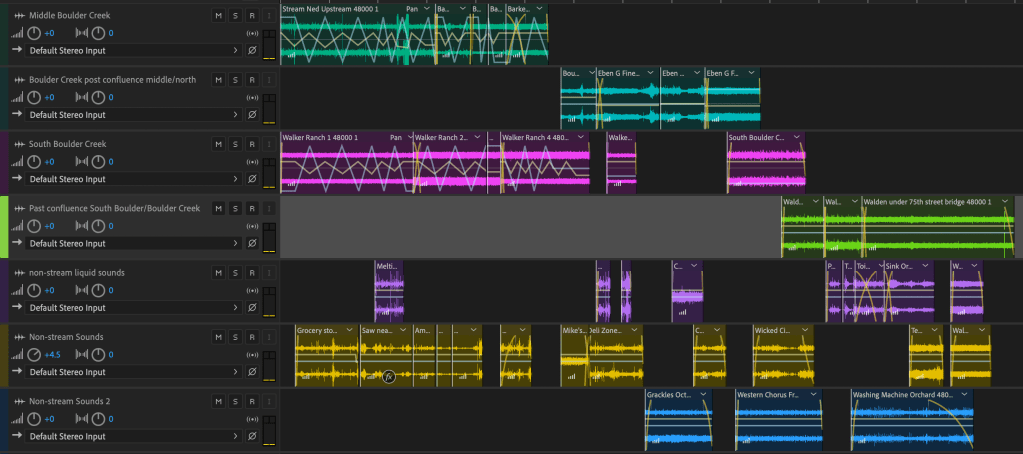Arm Non-stream Sounds track for recording

pos(252,337)
